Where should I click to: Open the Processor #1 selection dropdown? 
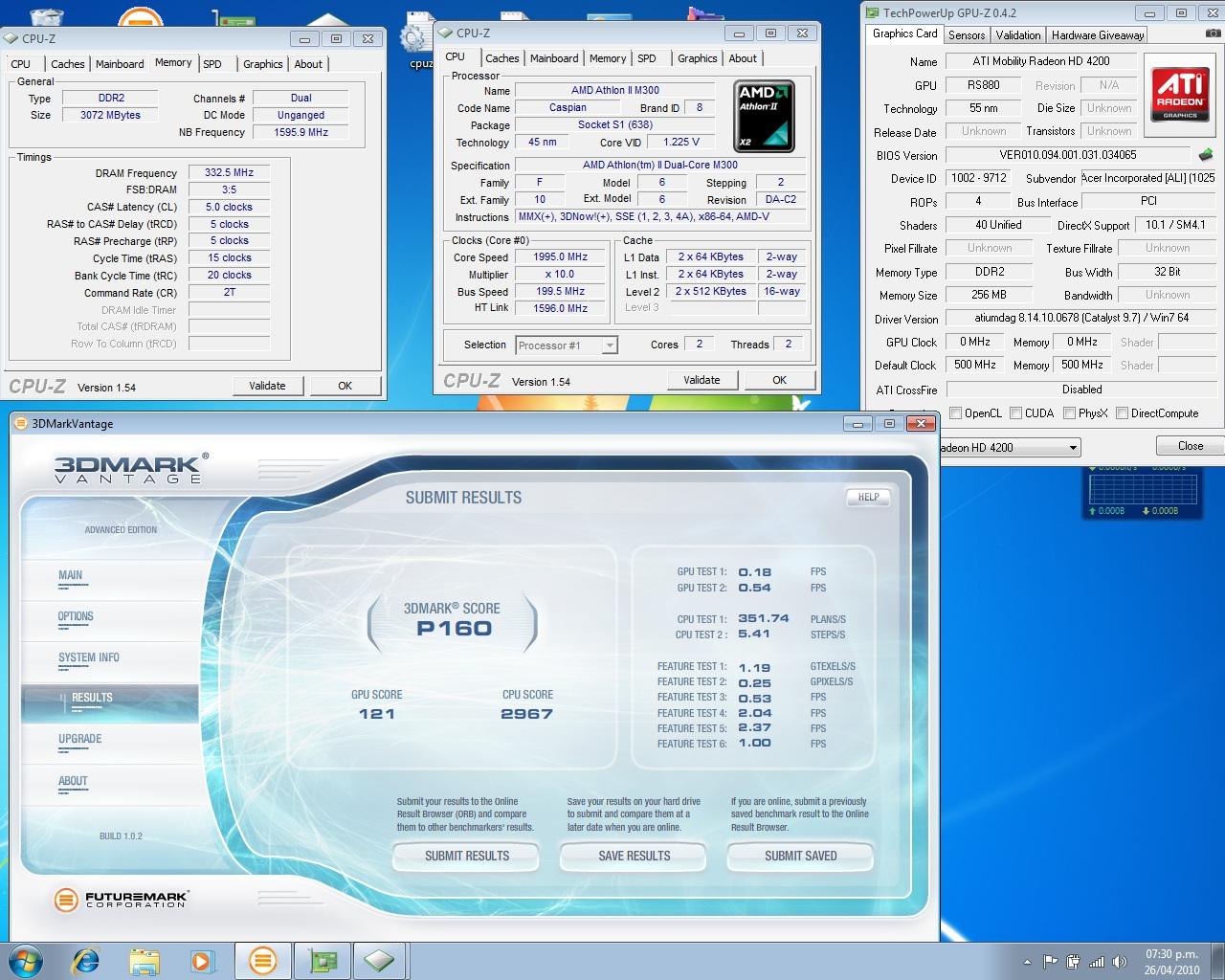click(567, 345)
